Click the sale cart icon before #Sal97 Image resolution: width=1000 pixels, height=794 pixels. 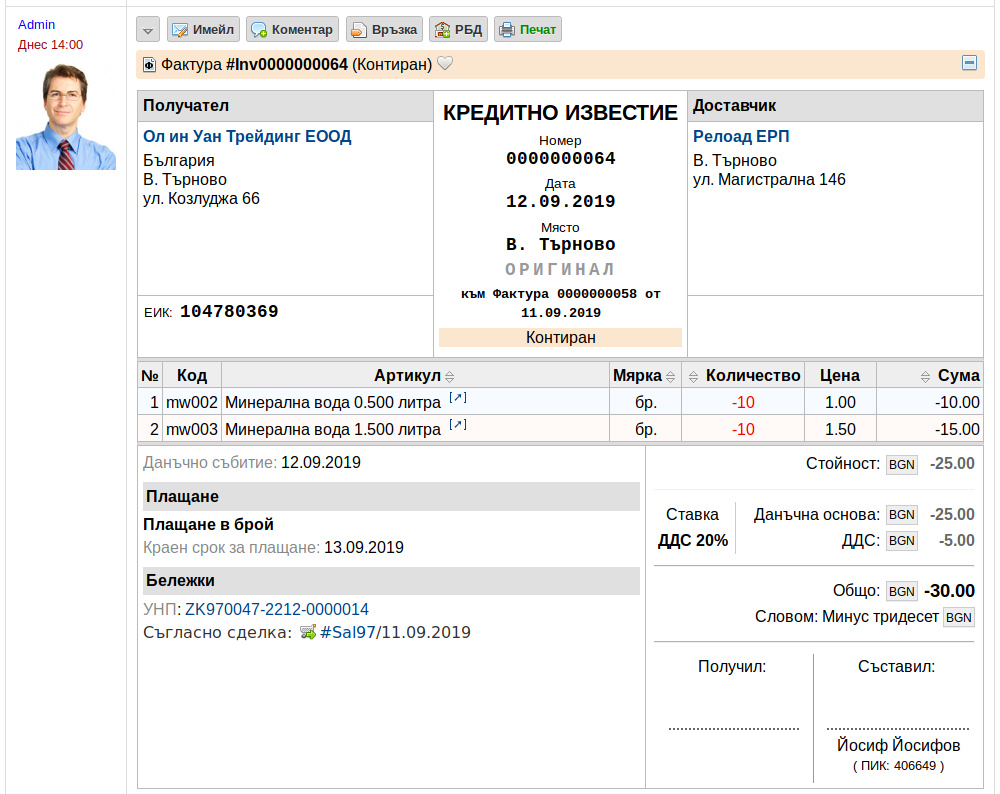coord(308,633)
